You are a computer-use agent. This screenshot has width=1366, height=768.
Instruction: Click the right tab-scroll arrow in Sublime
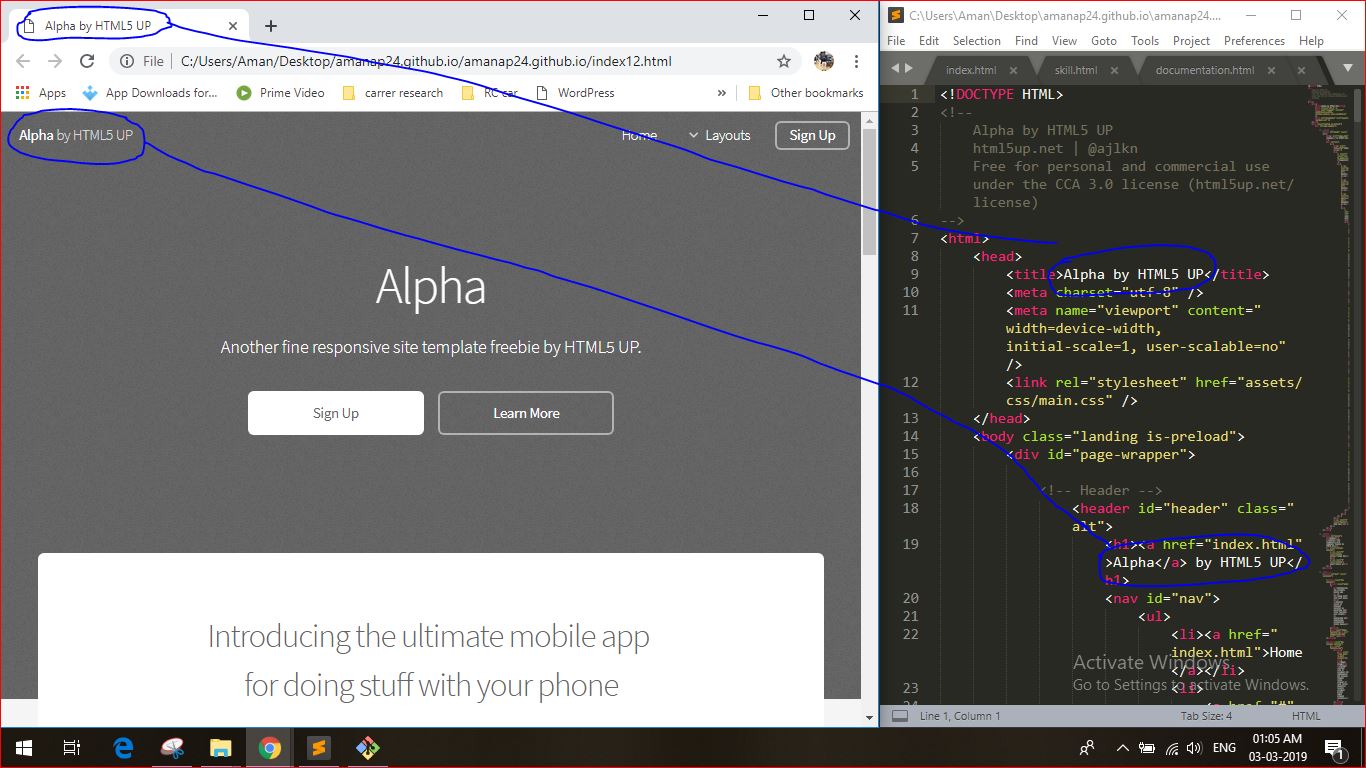[909, 68]
